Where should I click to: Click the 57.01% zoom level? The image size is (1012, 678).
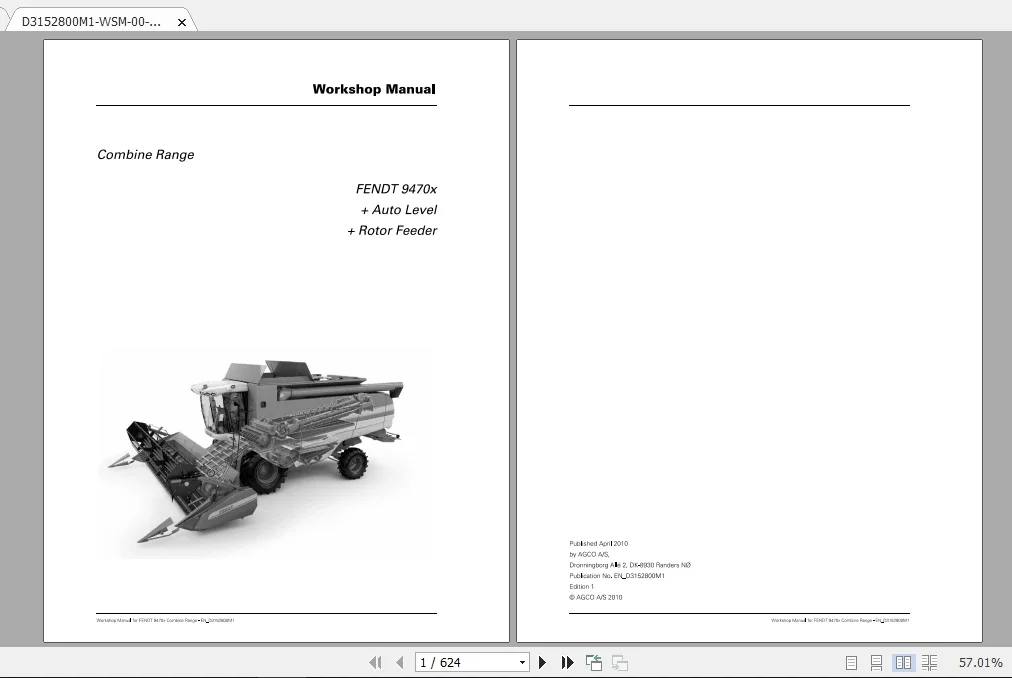click(x=980, y=663)
